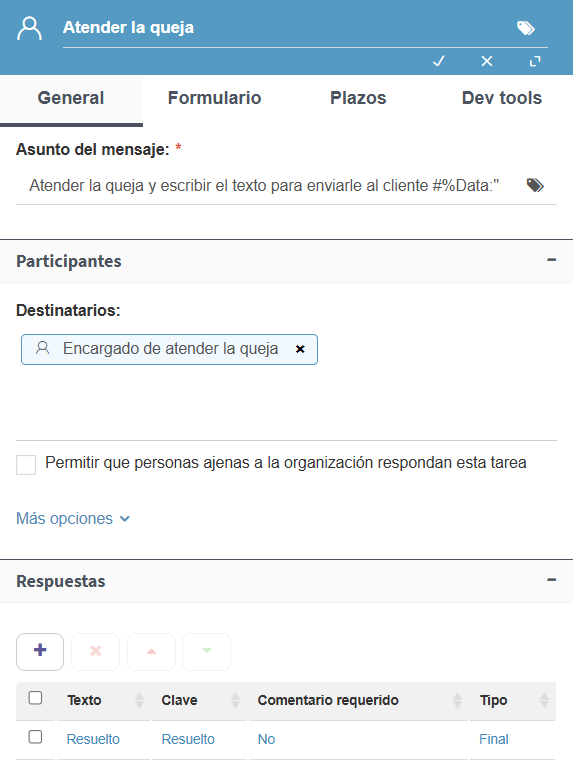Screen dimensions: 573x774
Task: Click the move response down arrow button
Action: [x=206, y=652]
